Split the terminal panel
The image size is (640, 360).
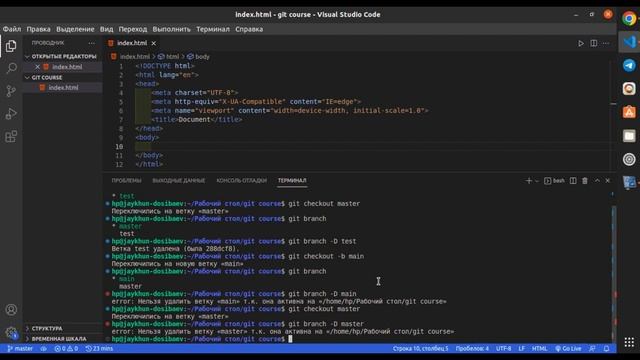point(573,180)
